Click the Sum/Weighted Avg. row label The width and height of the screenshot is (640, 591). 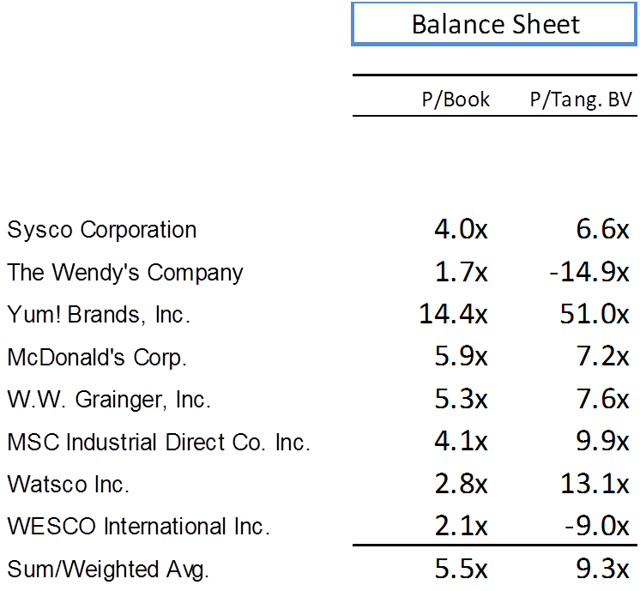108,570
